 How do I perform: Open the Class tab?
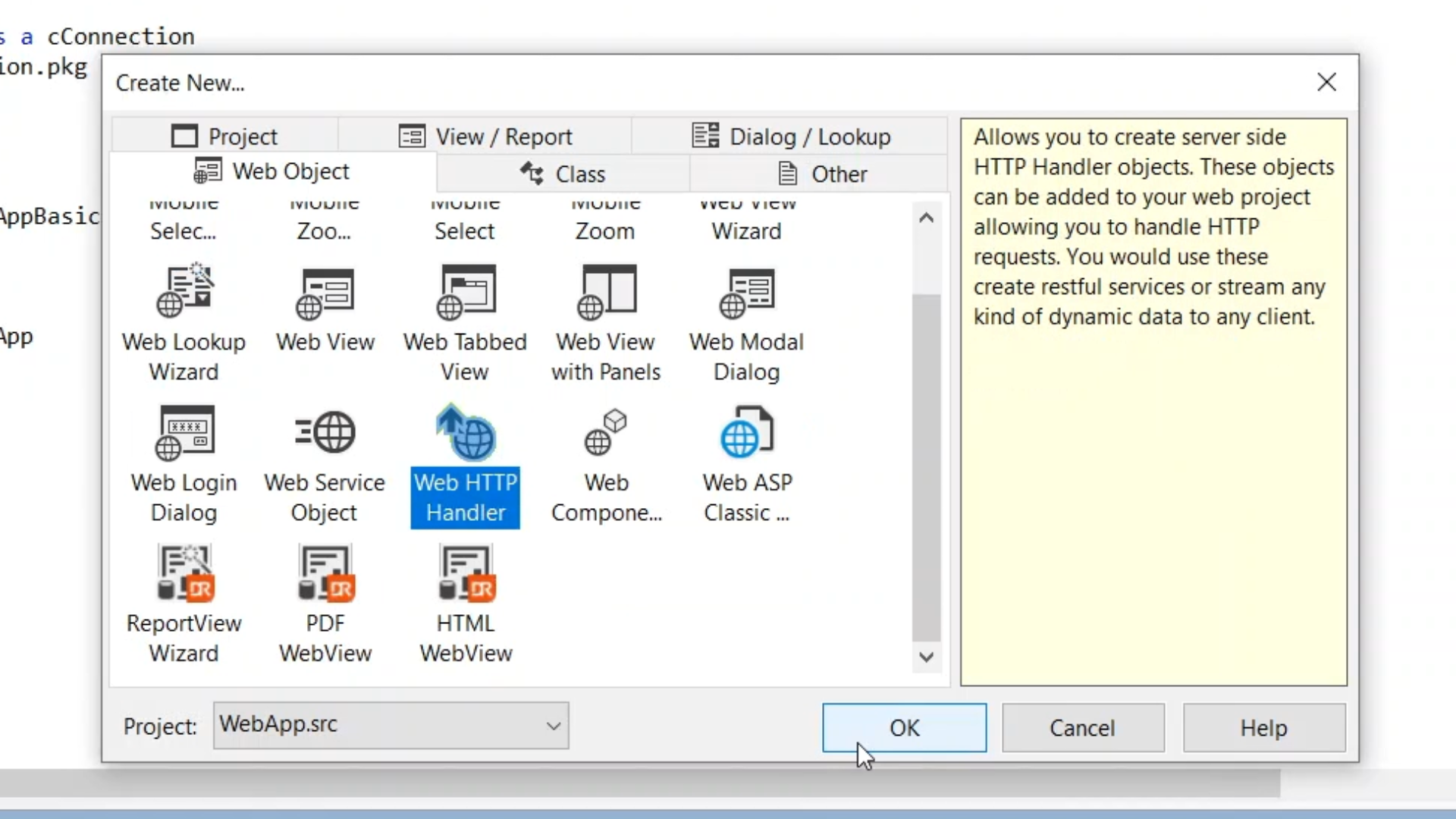click(563, 174)
